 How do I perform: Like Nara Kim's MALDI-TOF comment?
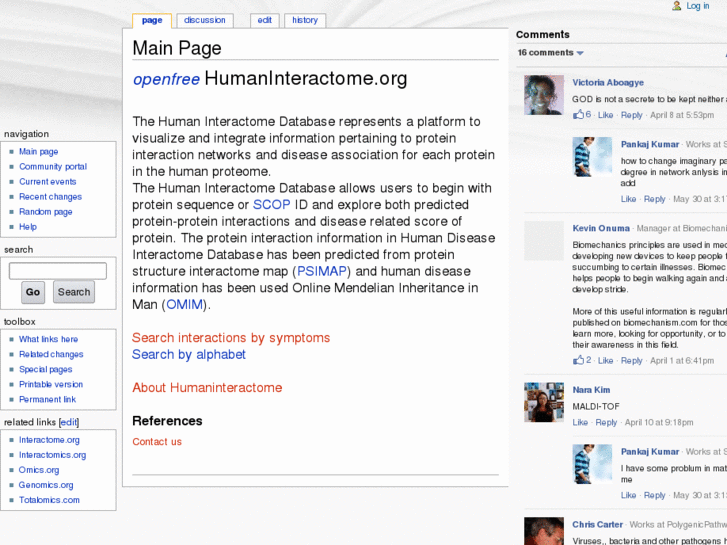click(x=580, y=423)
